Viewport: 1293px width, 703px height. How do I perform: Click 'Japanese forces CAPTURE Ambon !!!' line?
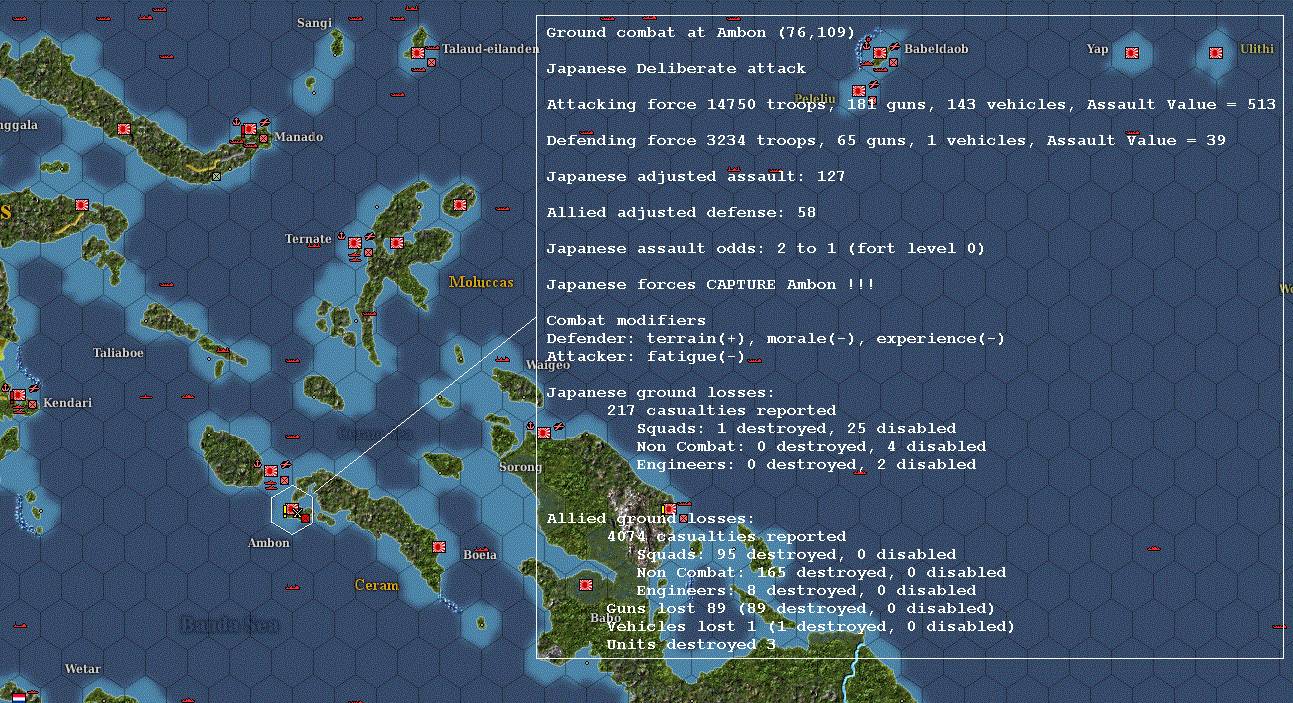[711, 285]
